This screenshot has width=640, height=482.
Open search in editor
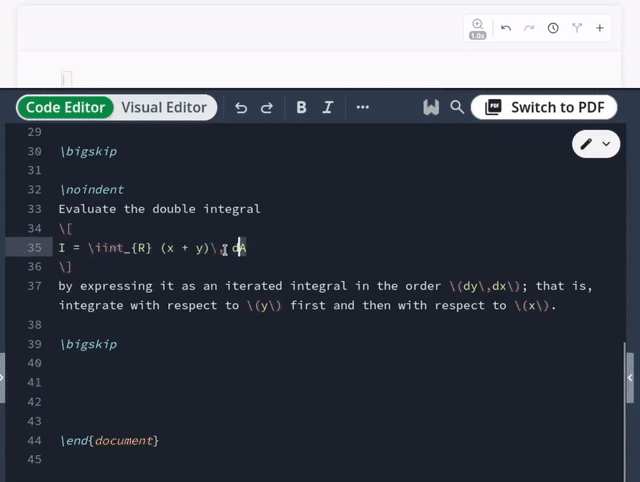tap(457, 107)
